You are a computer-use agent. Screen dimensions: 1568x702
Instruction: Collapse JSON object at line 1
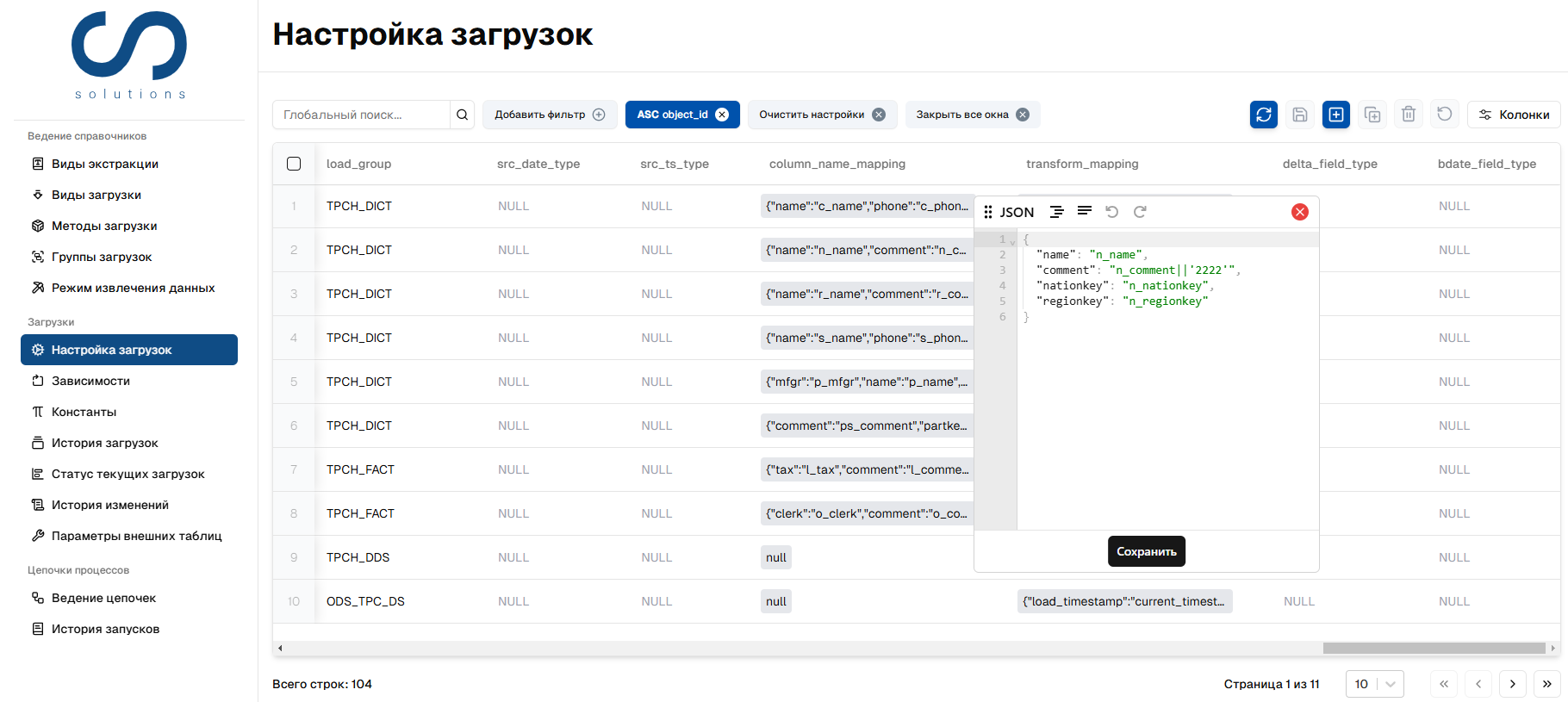click(1012, 242)
